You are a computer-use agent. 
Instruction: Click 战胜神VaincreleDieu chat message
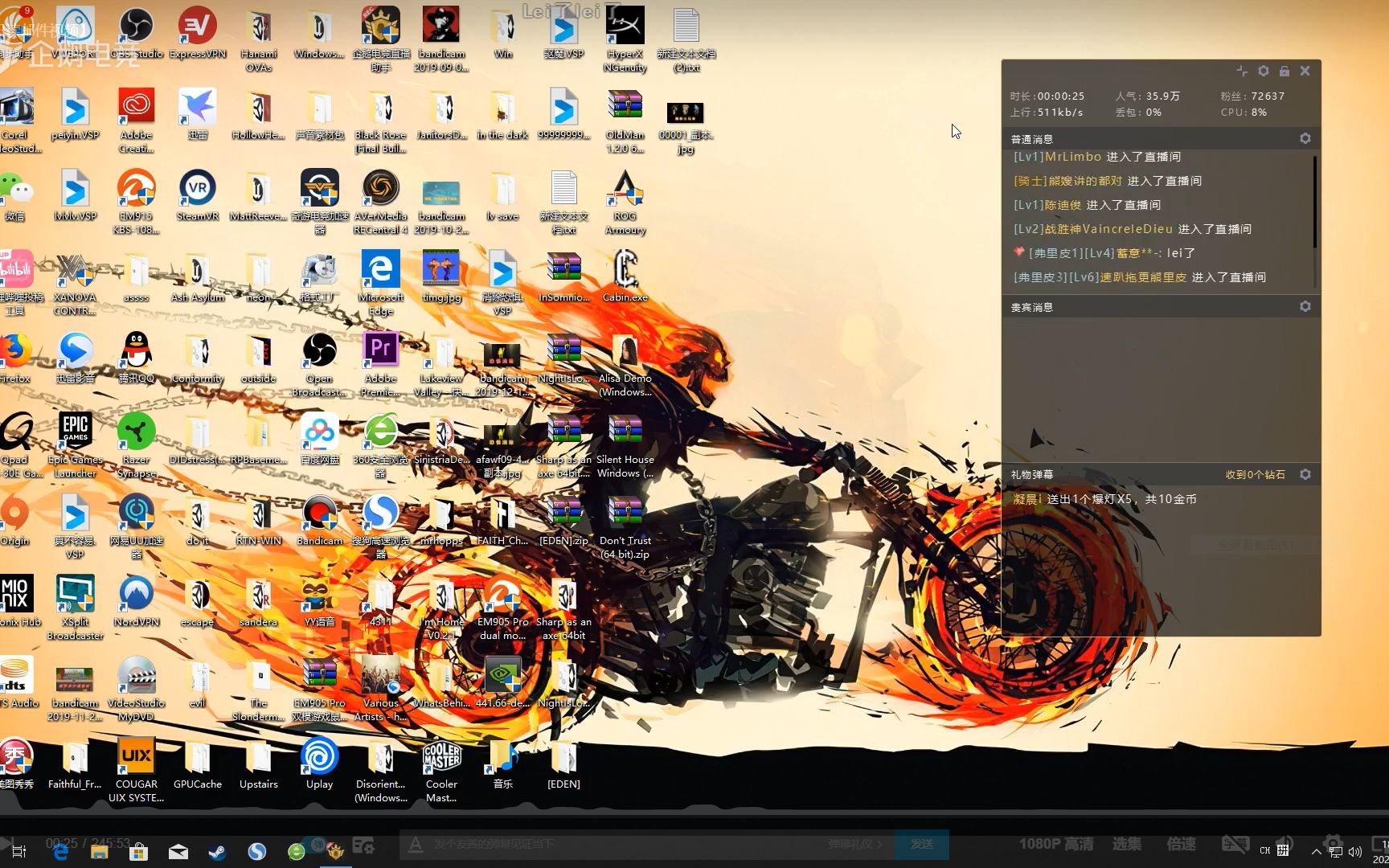point(1132,229)
